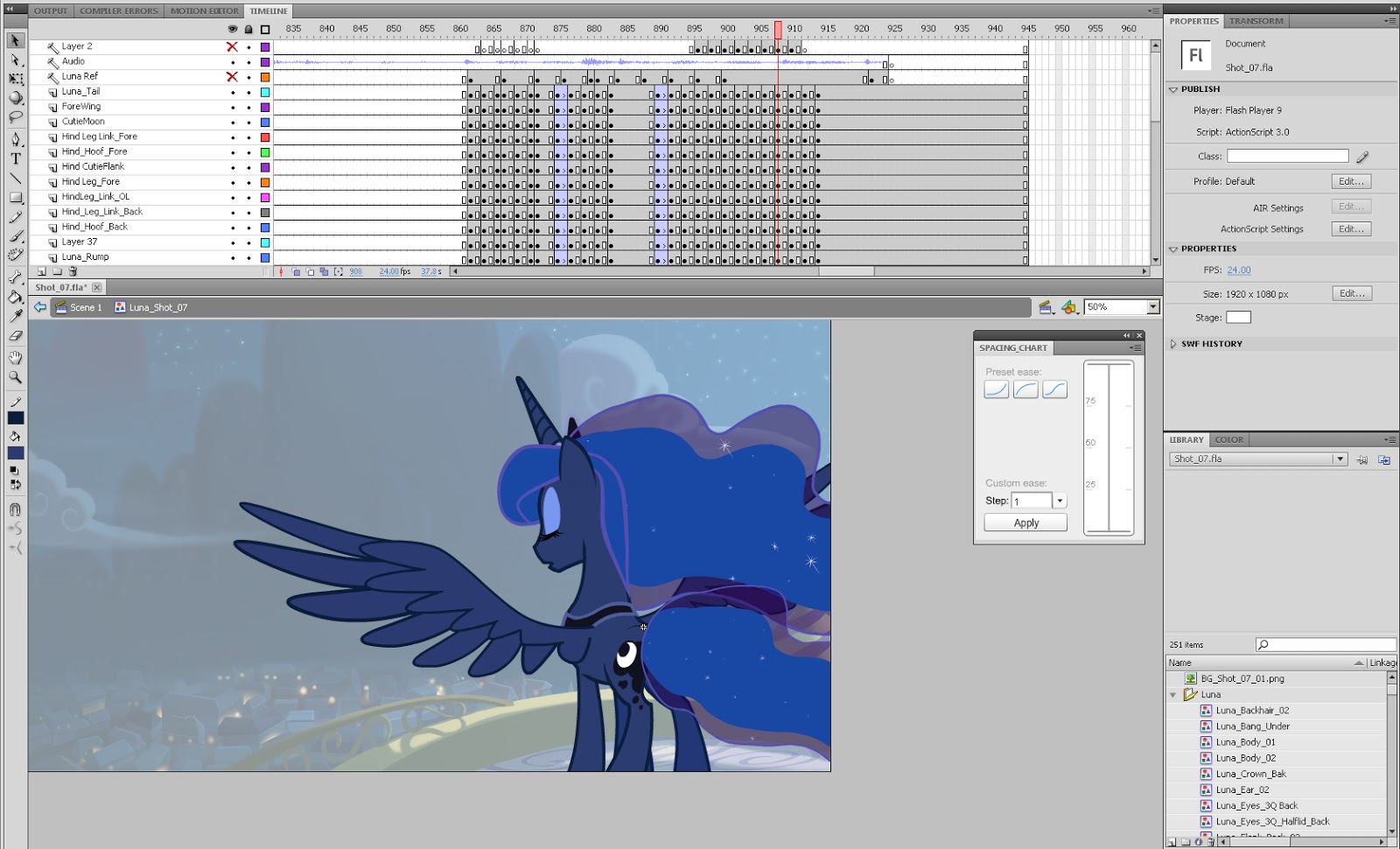Pick the Paint Bucket tool
Viewport: 1400px width, 849px height.
click(x=15, y=298)
